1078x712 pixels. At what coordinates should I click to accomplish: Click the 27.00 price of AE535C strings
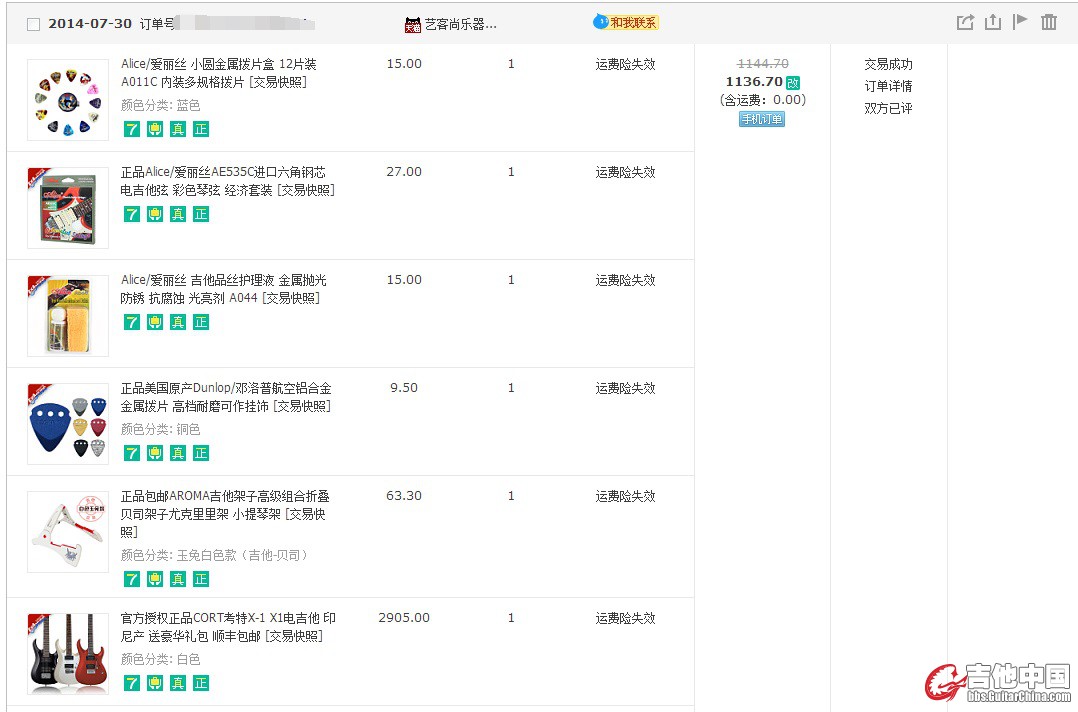tap(404, 172)
